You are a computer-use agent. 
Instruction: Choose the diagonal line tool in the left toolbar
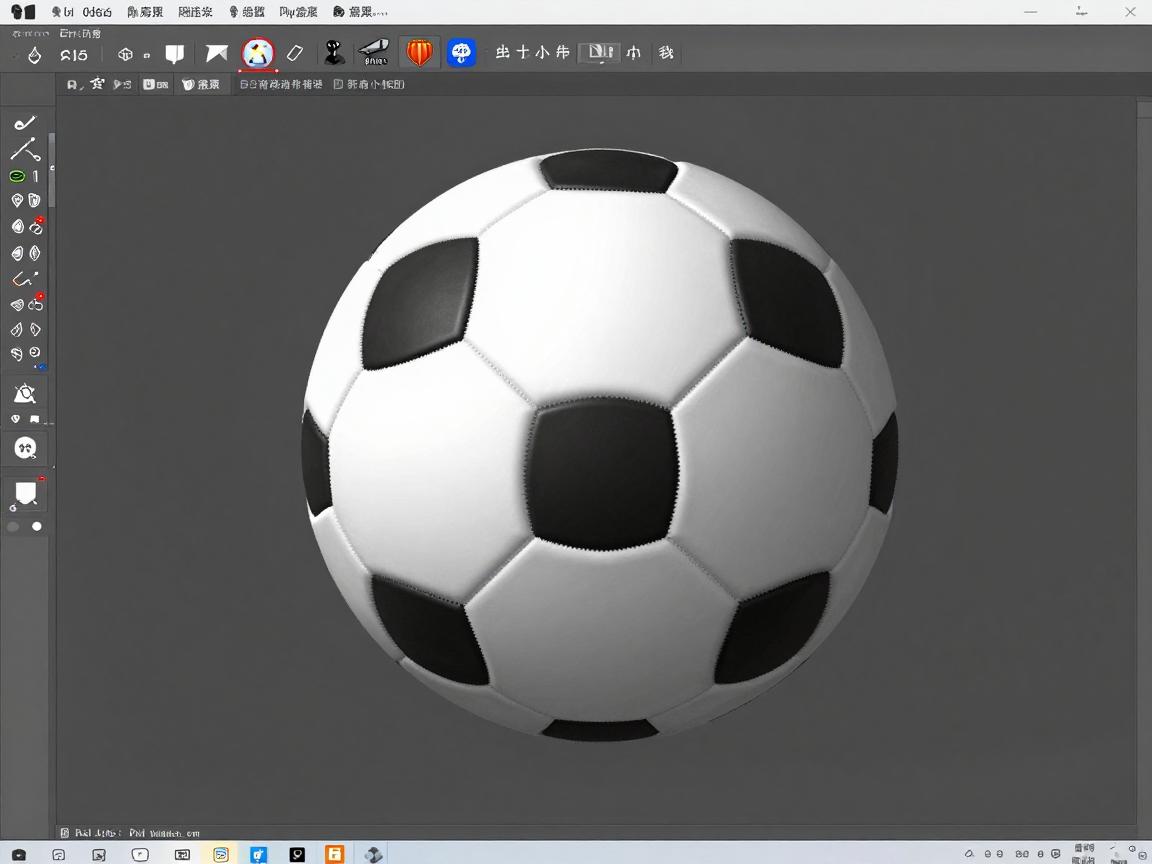click(24, 150)
